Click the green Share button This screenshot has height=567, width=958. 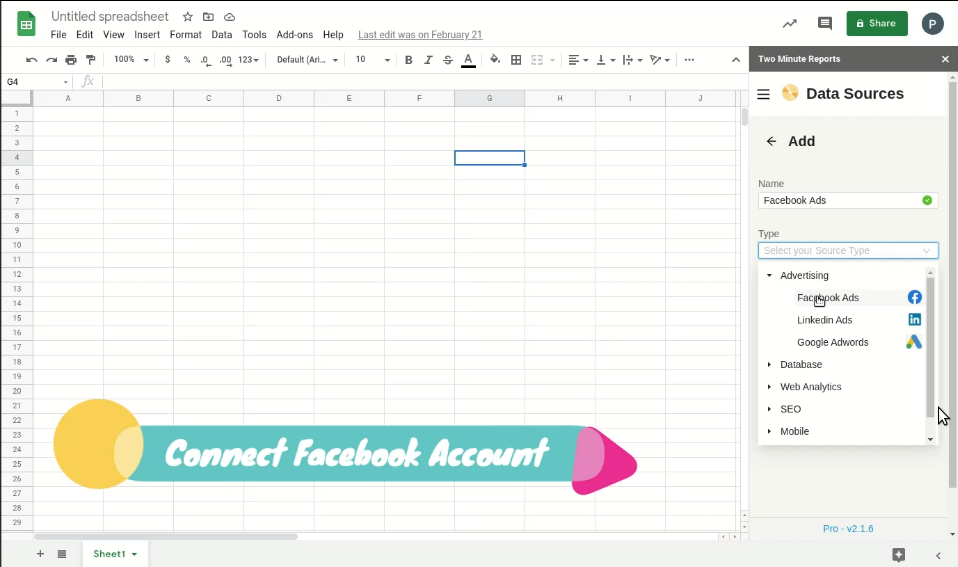coord(877,23)
